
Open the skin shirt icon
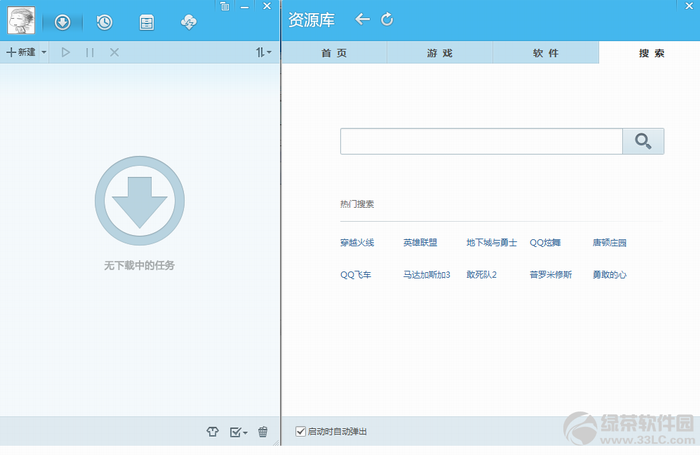[212, 431]
